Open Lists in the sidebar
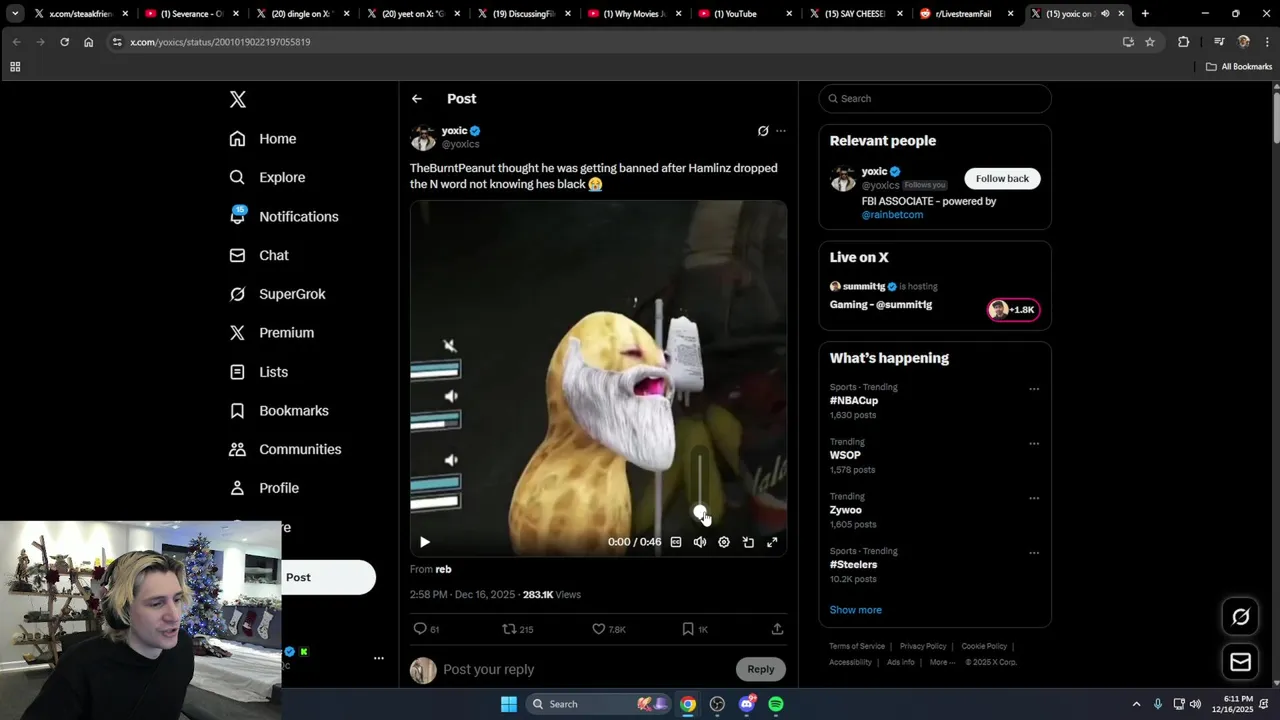Viewport: 1280px width, 720px height. (x=259, y=372)
